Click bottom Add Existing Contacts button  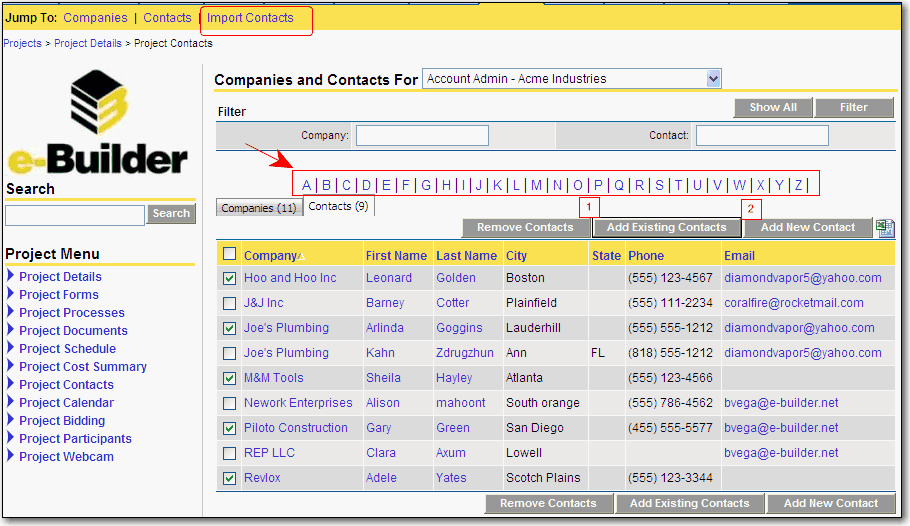[x=689, y=503]
